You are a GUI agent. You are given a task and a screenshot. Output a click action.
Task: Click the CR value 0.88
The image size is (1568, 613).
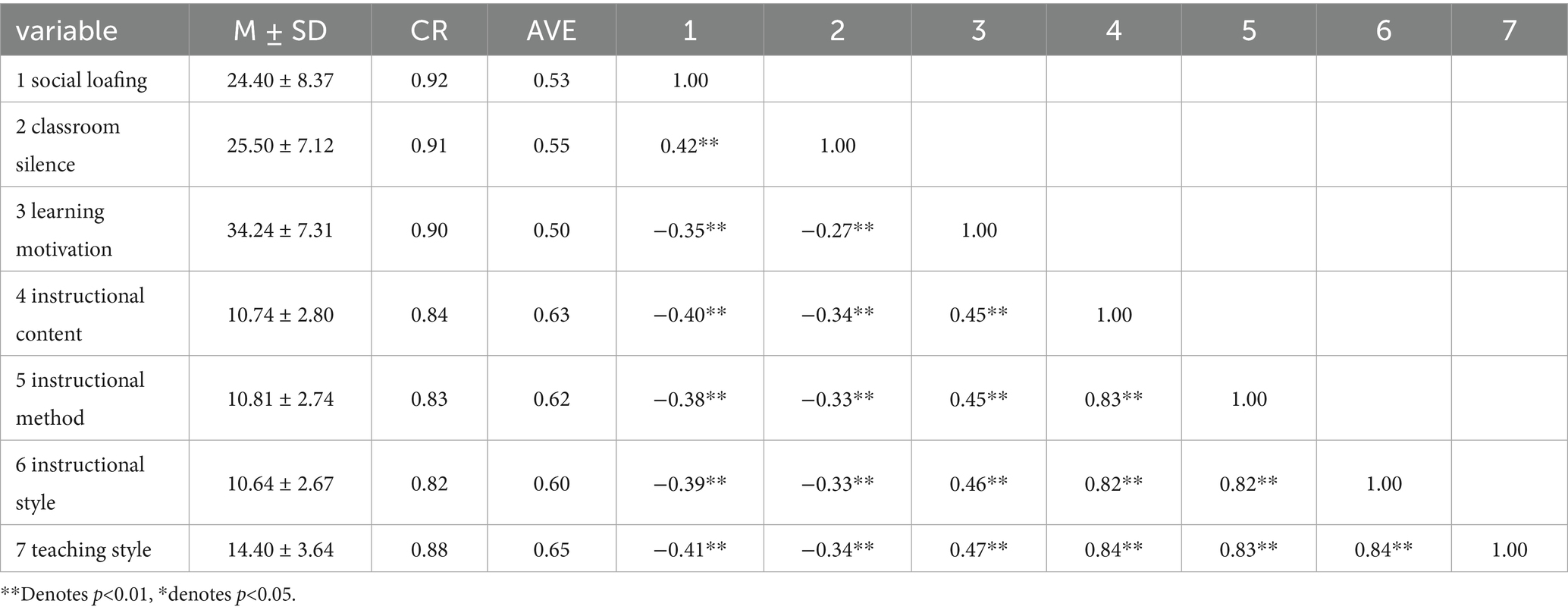[429, 549]
